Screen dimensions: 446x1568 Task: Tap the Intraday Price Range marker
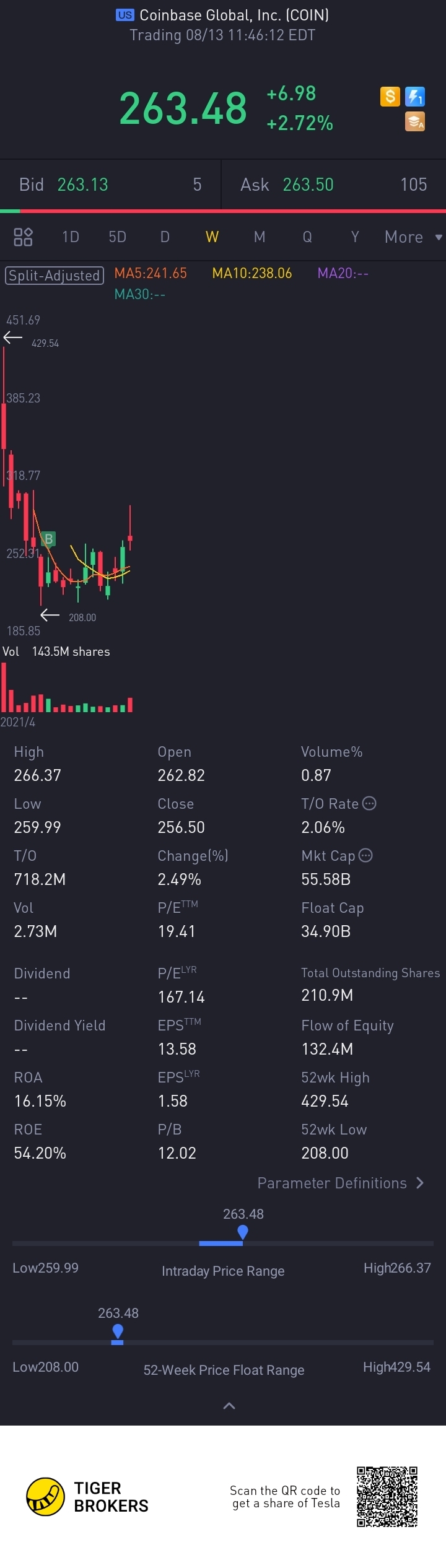coord(243,1232)
